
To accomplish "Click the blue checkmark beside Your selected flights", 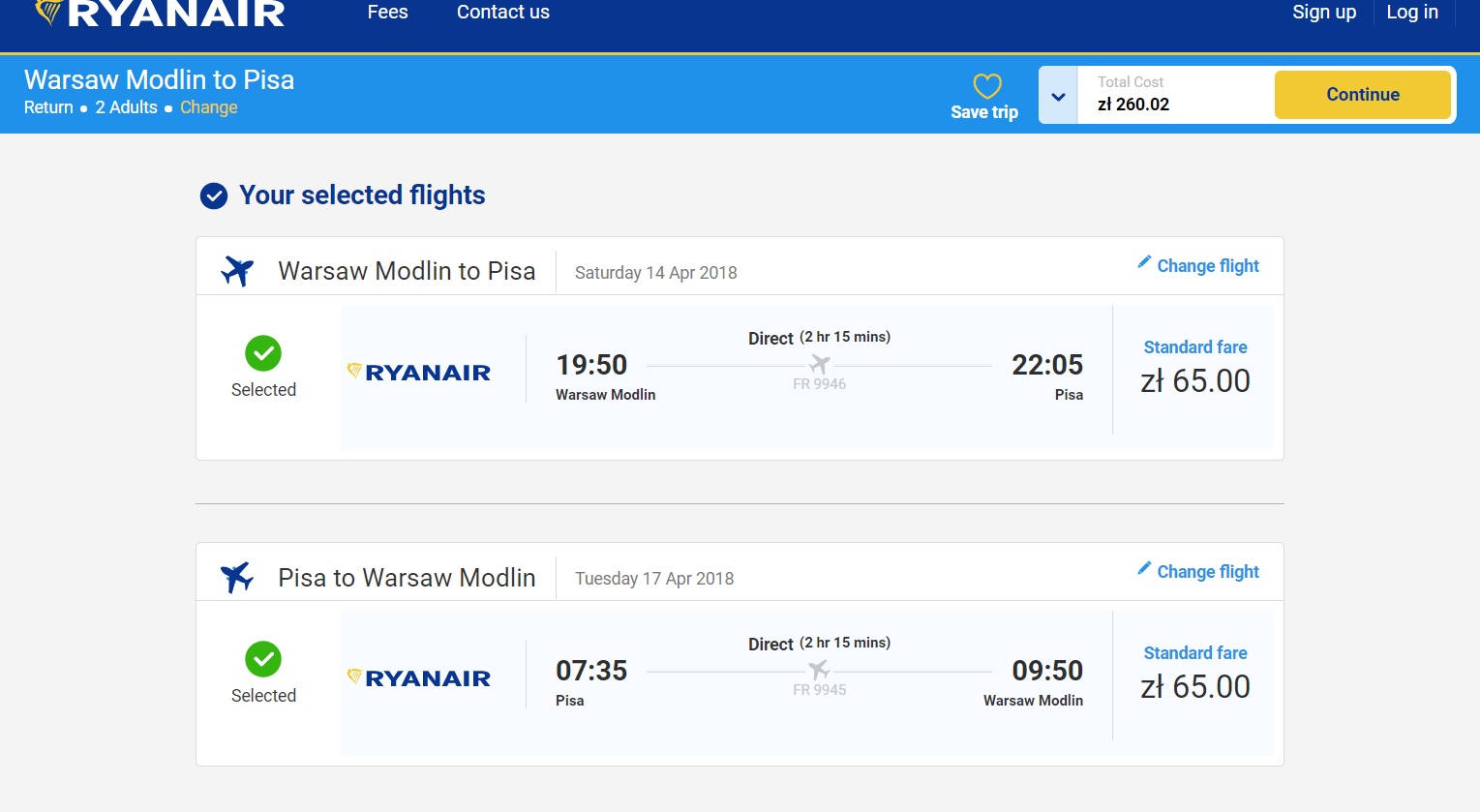I will [214, 196].
